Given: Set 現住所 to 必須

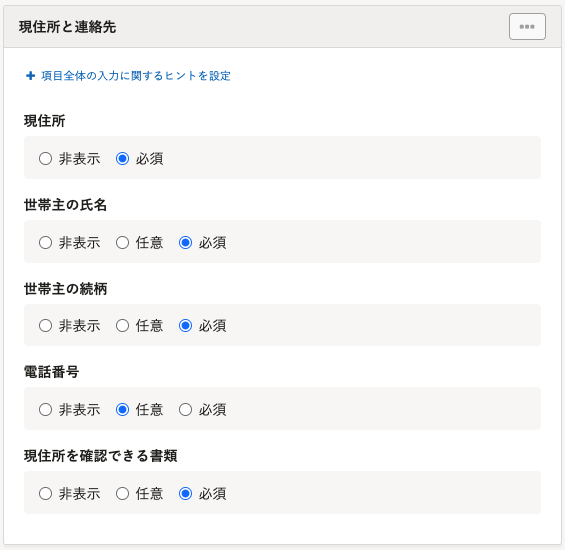Looking at the screenshot, I should 123,159.
